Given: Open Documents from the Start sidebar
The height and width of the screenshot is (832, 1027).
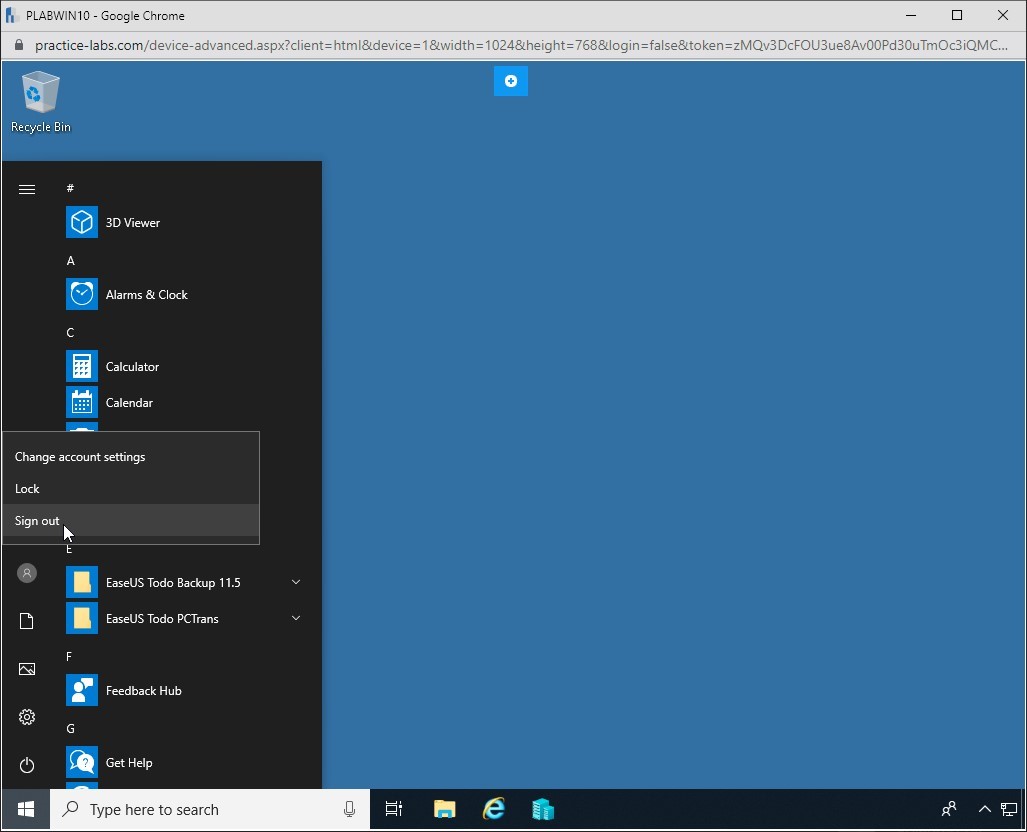Looking at the screenshot, I should 27,621.
